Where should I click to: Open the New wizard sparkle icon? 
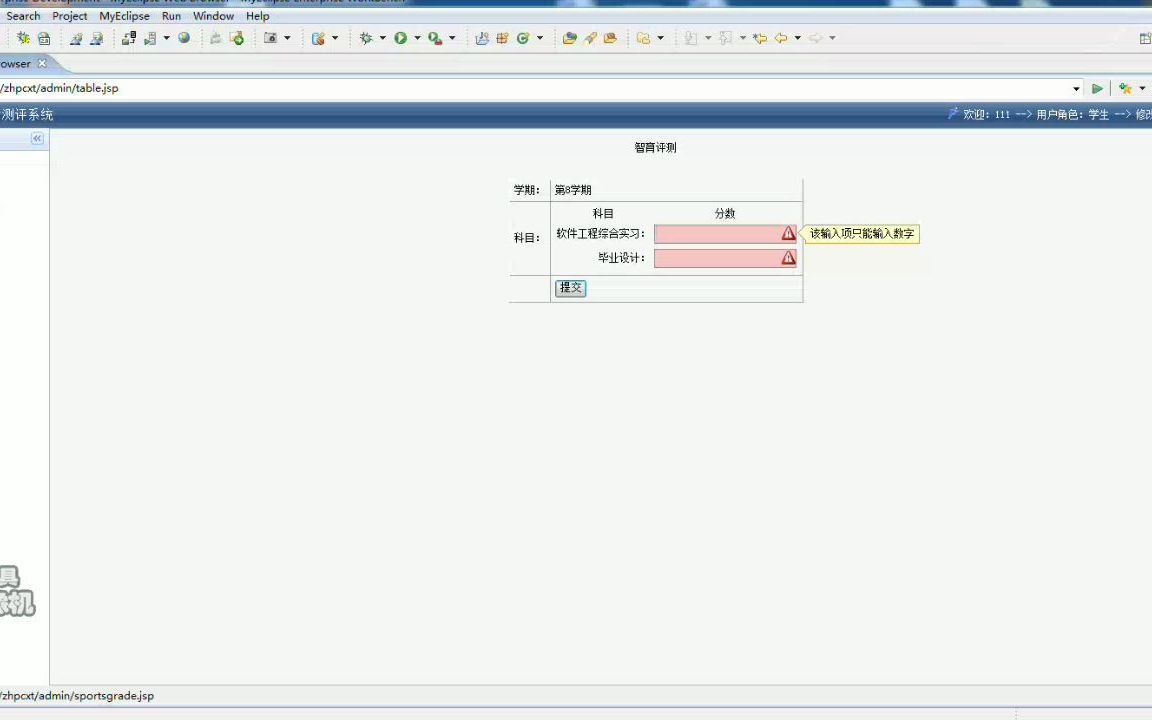tap(23, 37)
